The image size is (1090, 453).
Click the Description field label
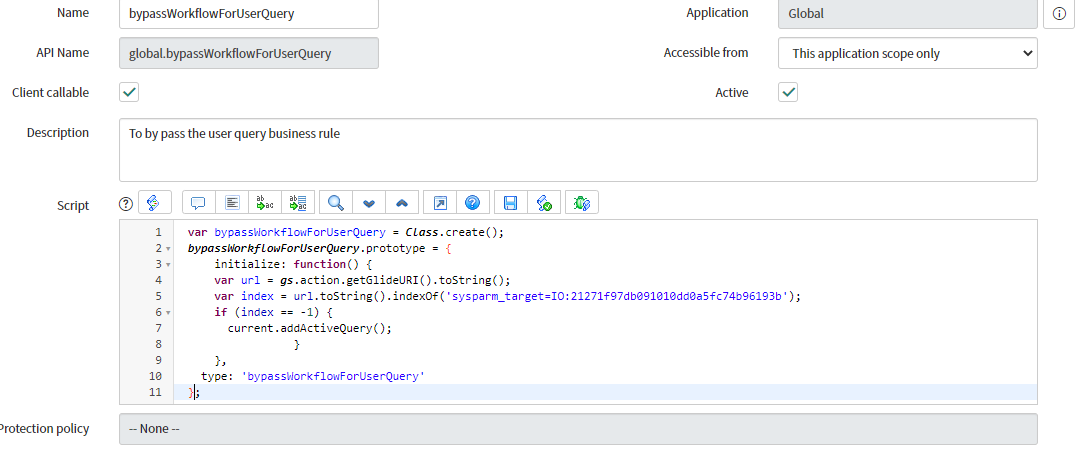58,133
